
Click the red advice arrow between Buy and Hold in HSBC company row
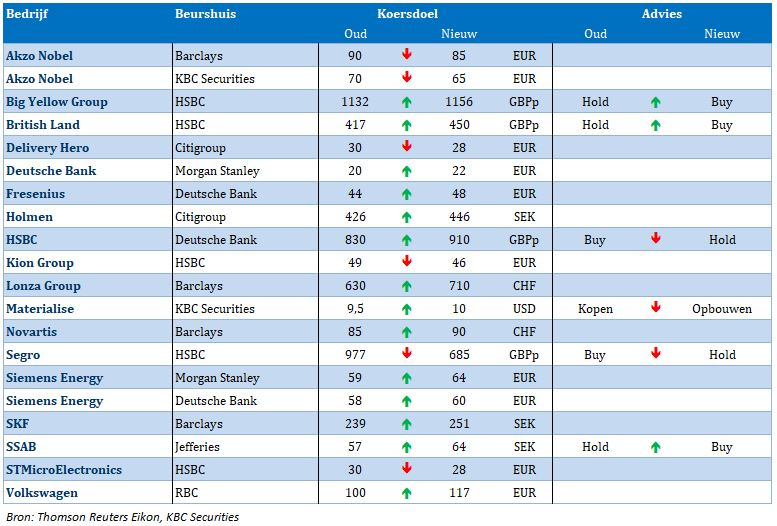click(x=656, y=238)
